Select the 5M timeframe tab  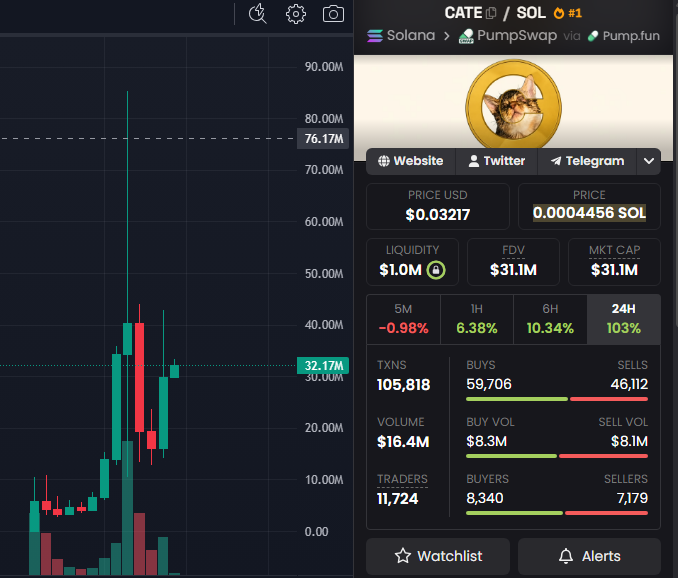tap(403, 319)
